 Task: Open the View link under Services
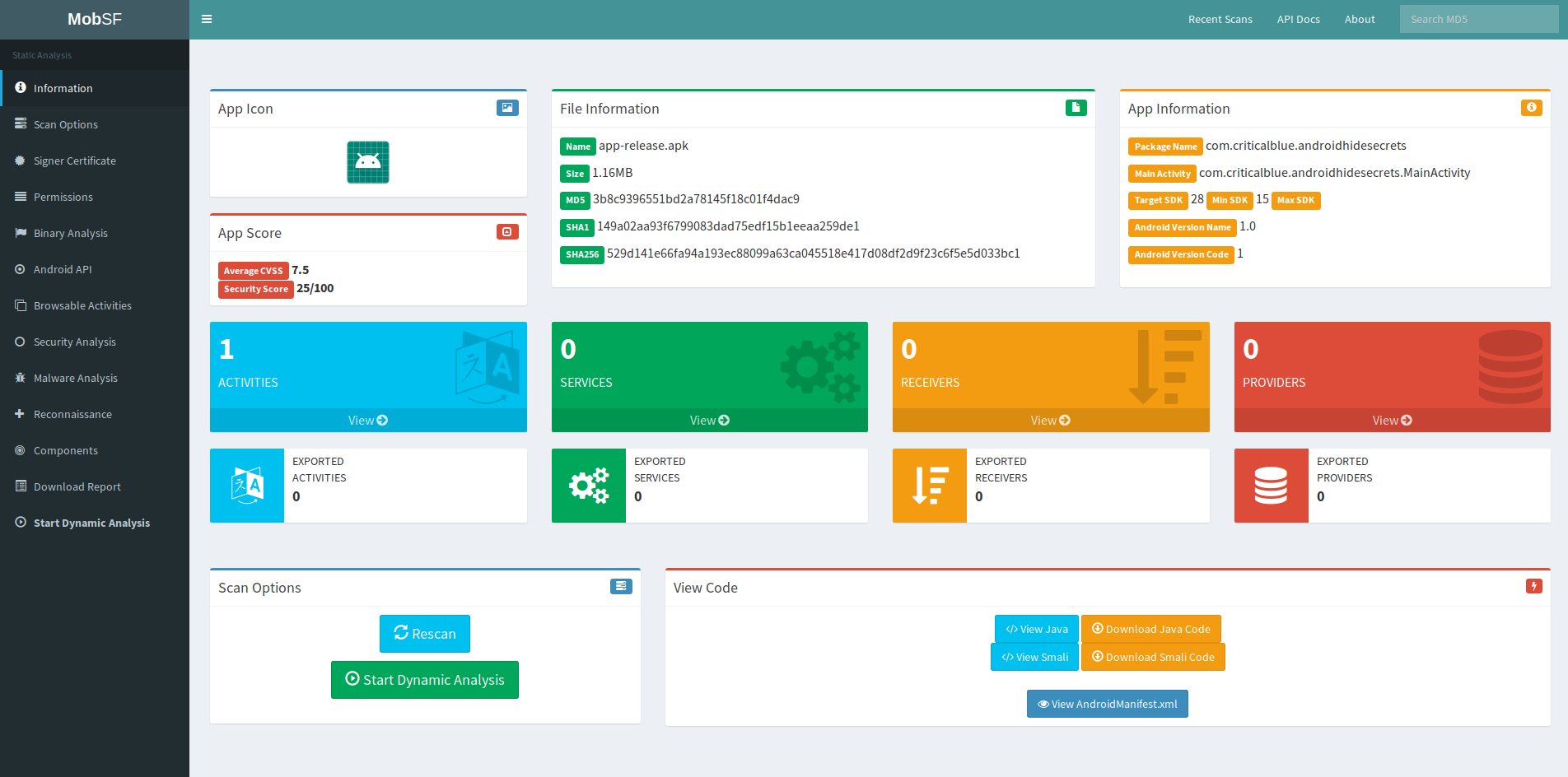[x=709, y=421]
